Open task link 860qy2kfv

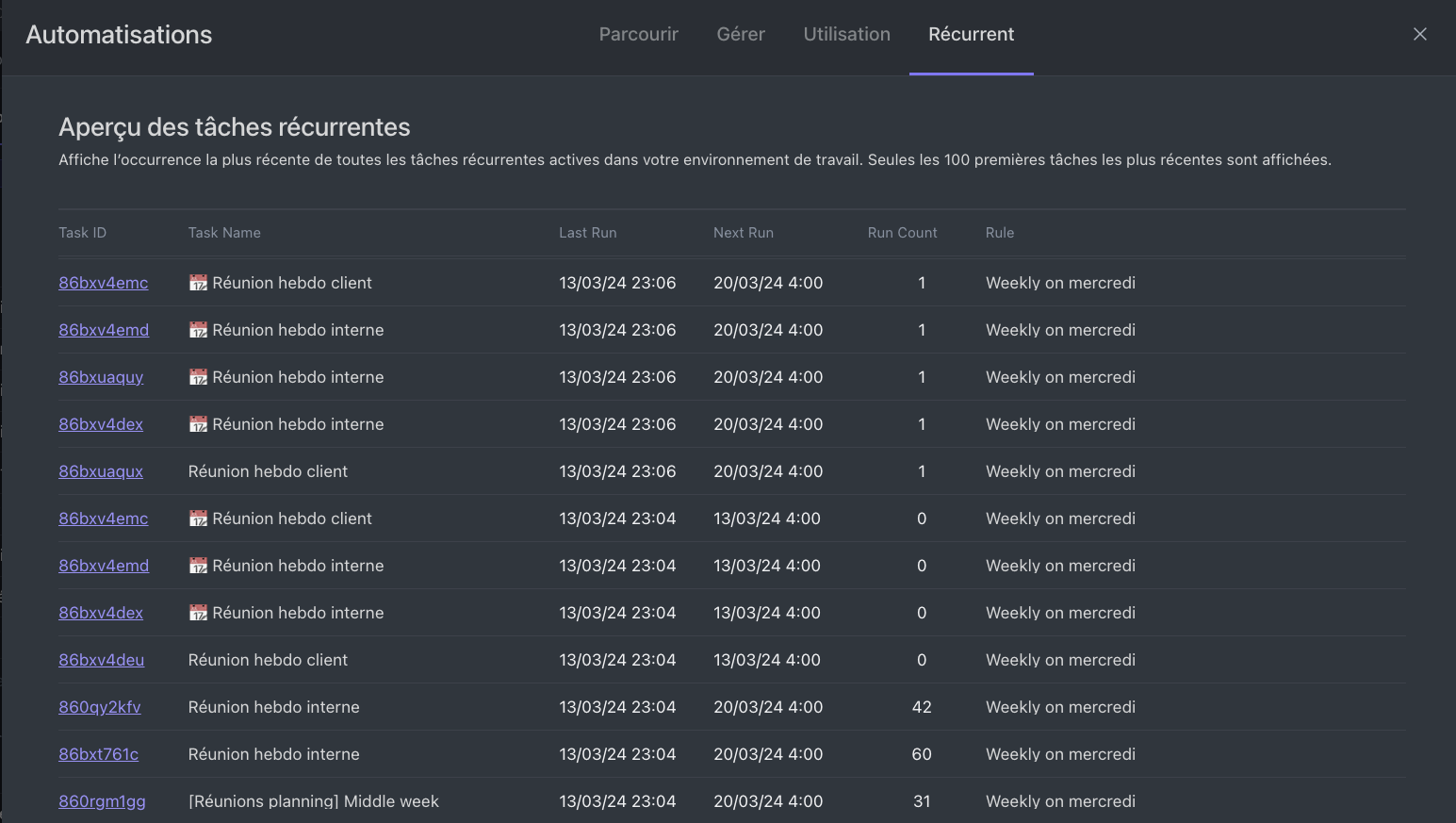pyautogui.click(x=100, y=707)
